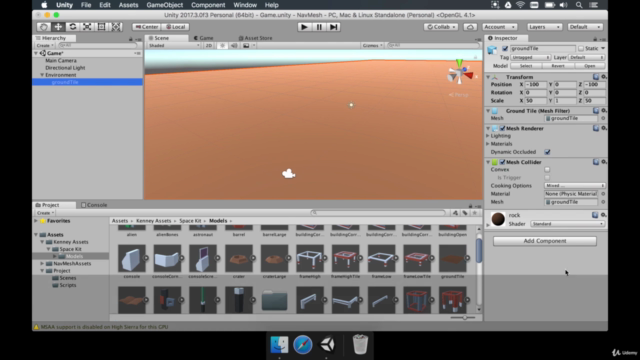Select the Rect transform tool
Image resolution: width=640 pixels, height=360 pixels.
[101, 27]
